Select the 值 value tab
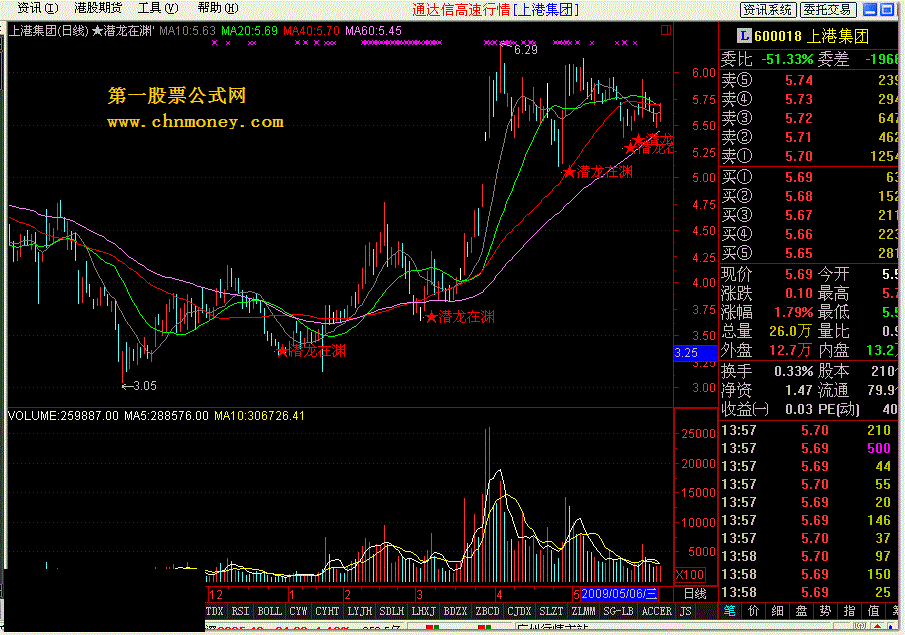Viewport: 905px width, 635px height. [873, 611]
